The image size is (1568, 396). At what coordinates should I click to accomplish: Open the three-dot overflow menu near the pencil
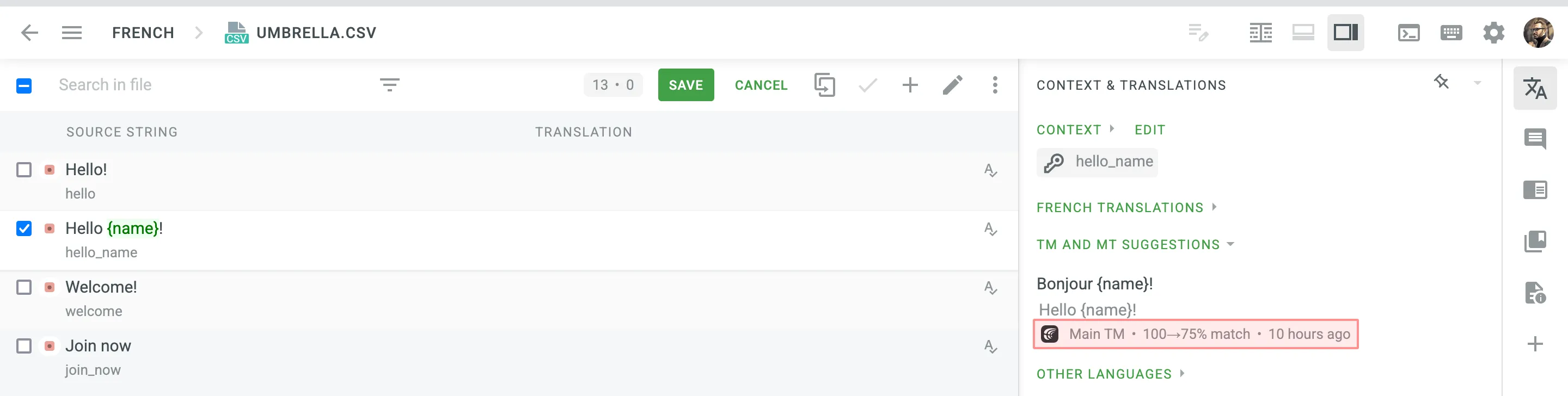(x=995, y=85)
